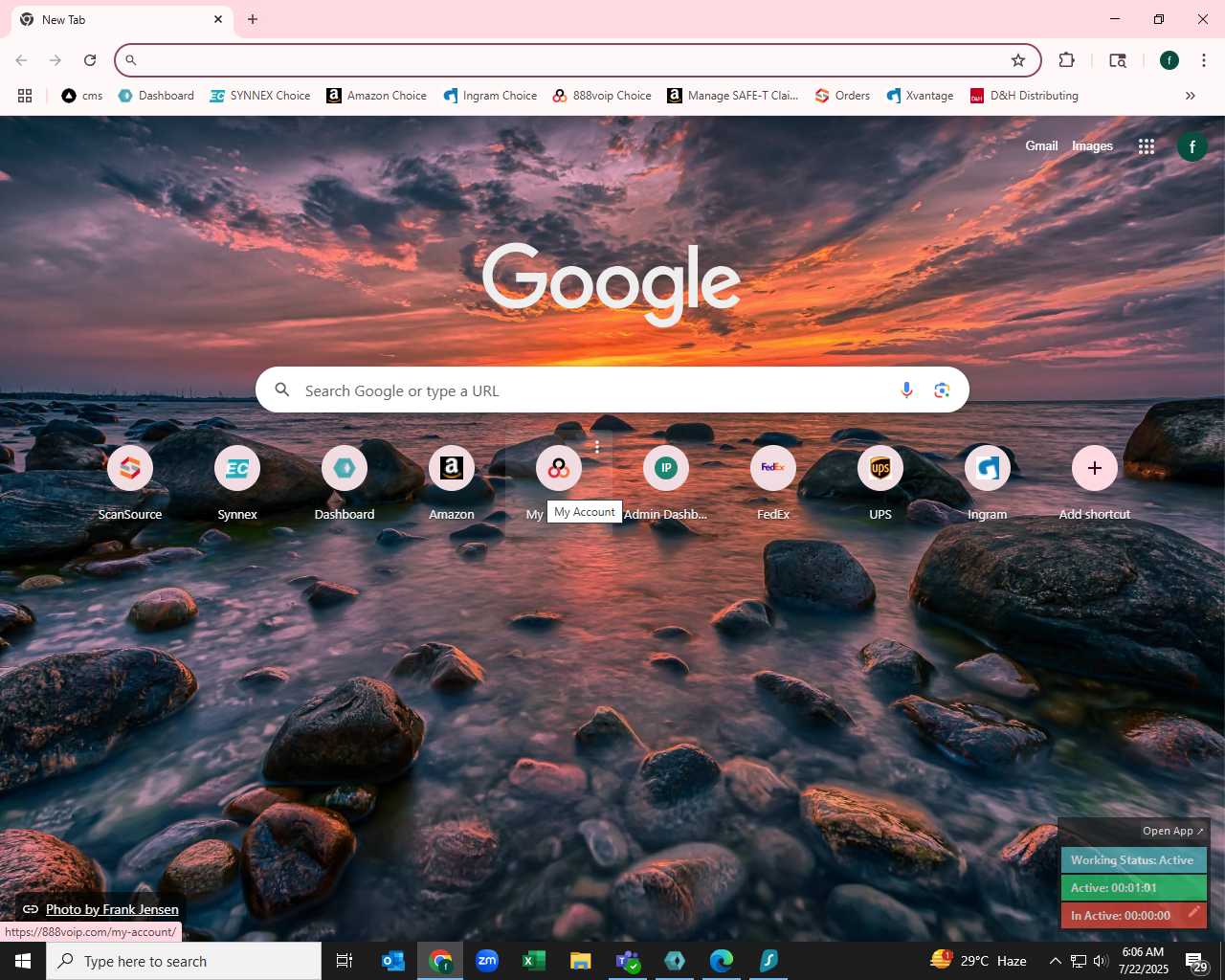Open Excel from the taskbar
This screenshot has width=1225, height=980.
[x=534, y=961]
